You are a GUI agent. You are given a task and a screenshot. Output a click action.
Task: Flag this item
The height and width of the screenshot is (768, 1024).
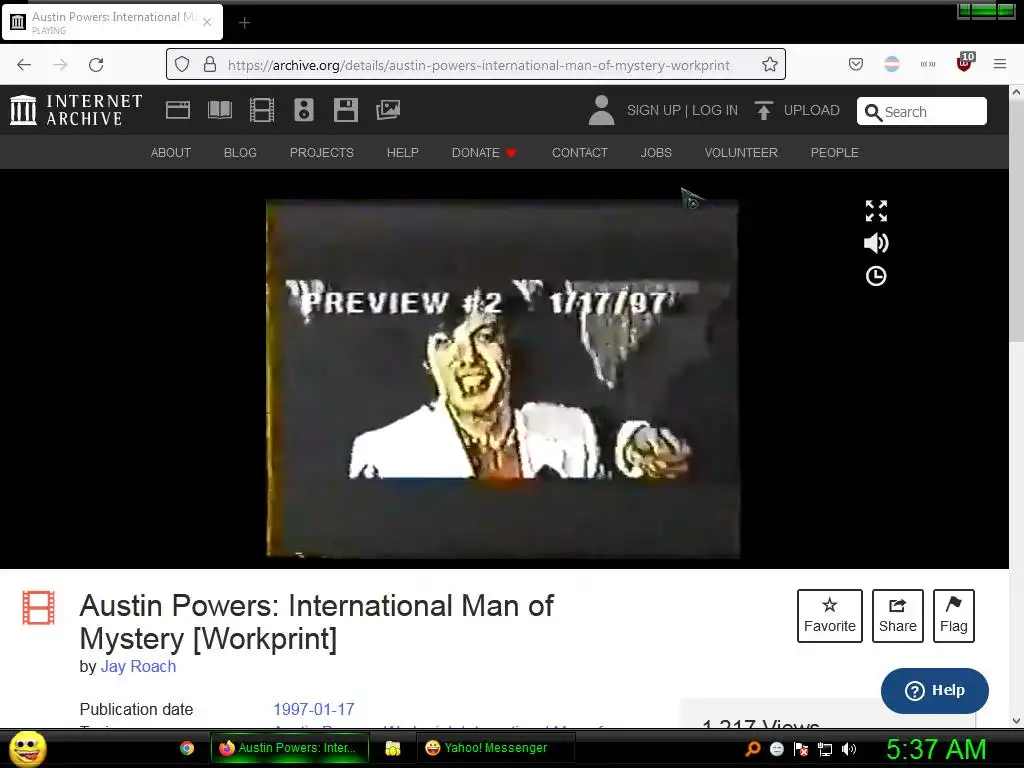click(953, 616)
